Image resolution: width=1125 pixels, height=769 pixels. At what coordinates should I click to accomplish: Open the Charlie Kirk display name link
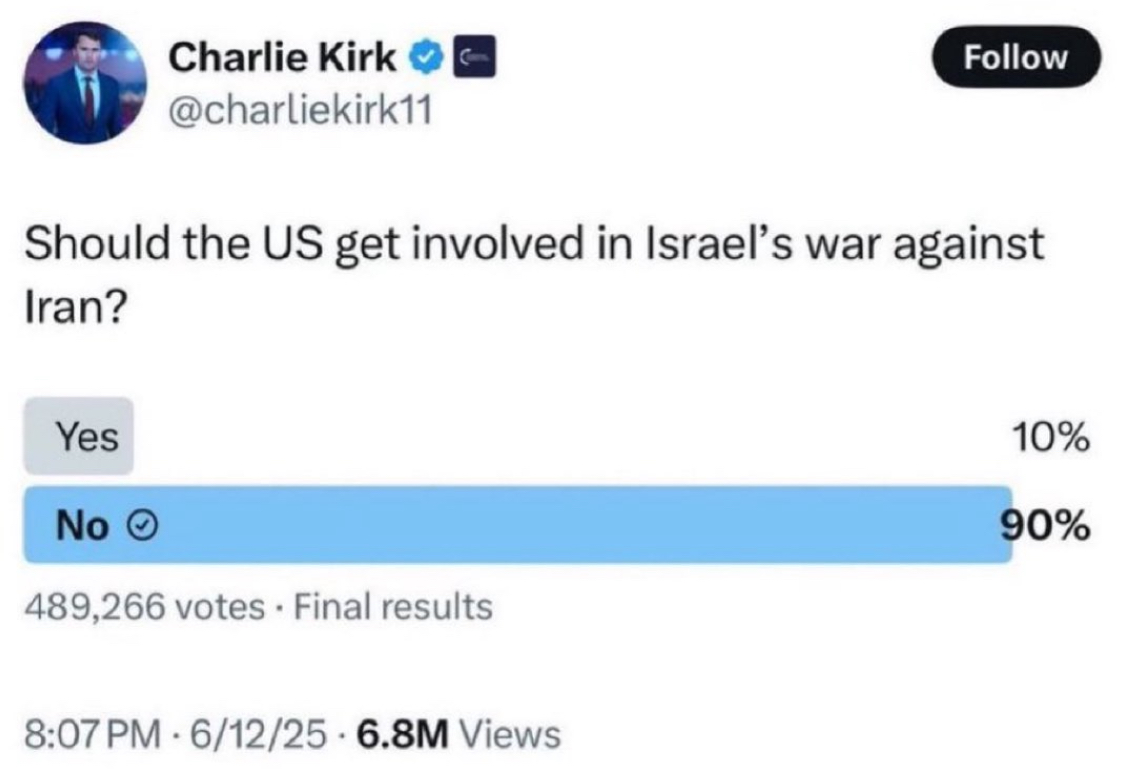pos(282,57)
